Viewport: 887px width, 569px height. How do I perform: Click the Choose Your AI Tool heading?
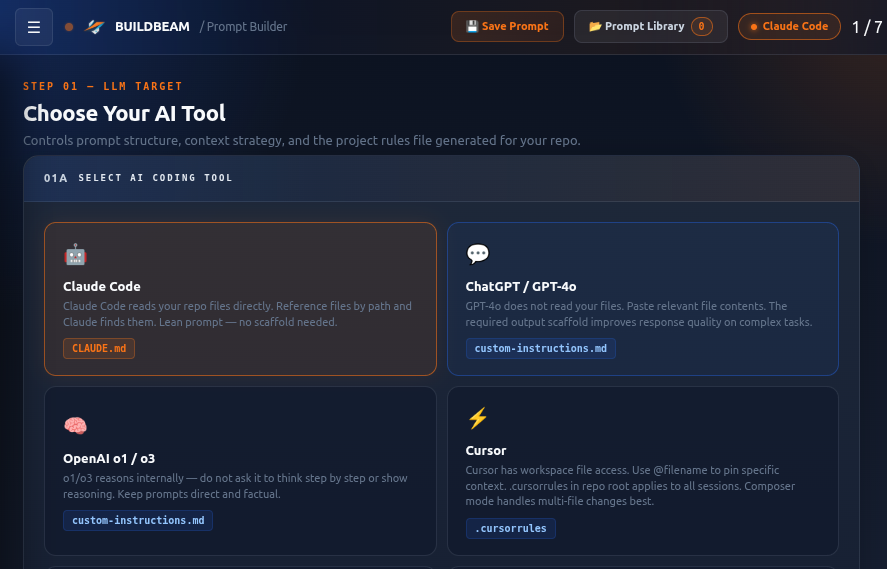point(124,114)
